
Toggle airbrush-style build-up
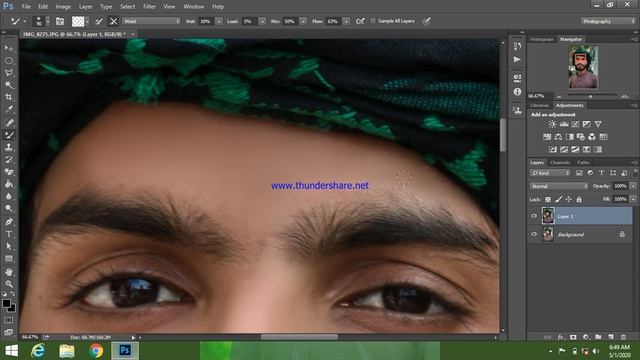point(360,21)
